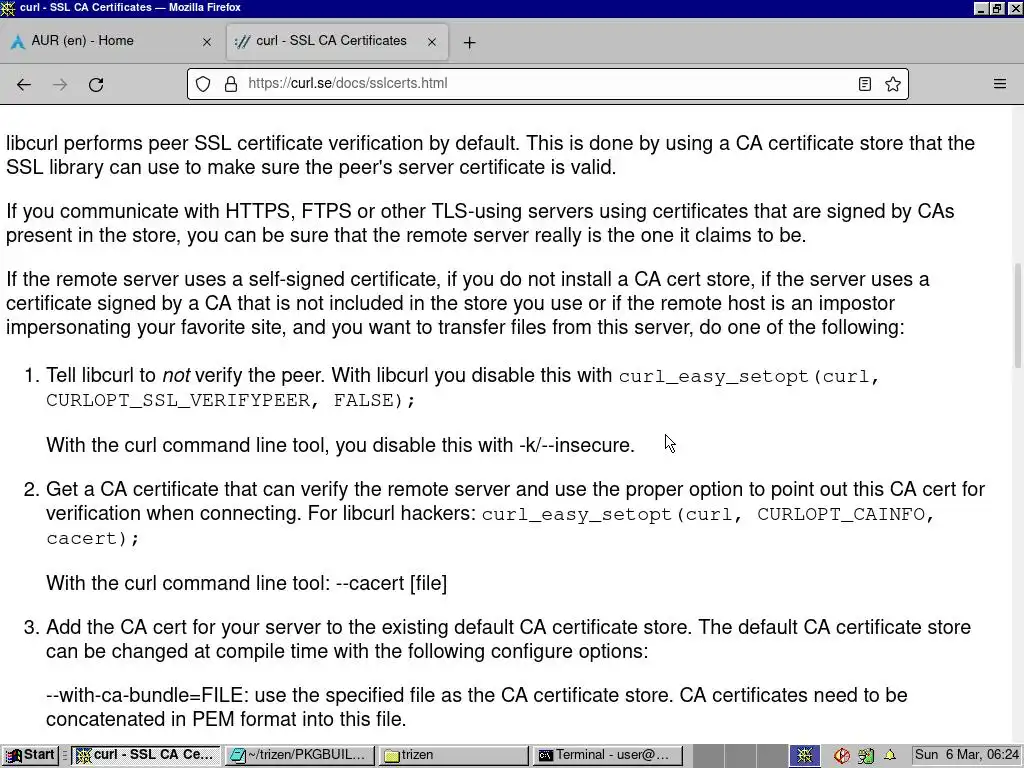Click the URL address bar

tap(547, 84)
